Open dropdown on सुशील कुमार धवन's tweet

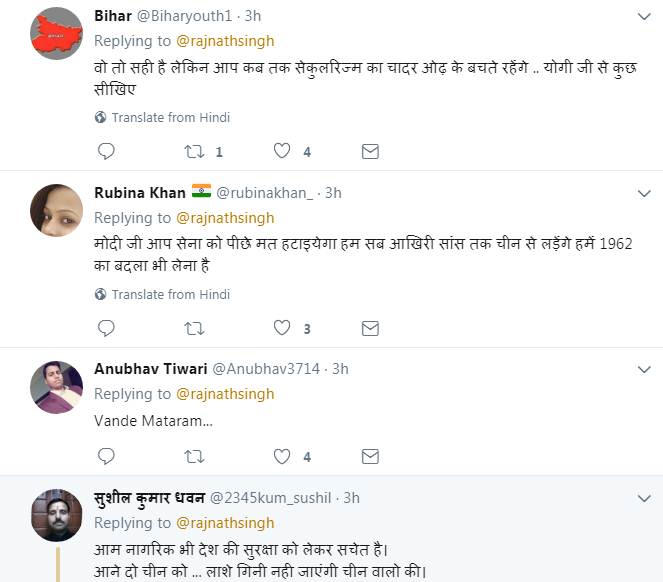(x=645, y=498)
